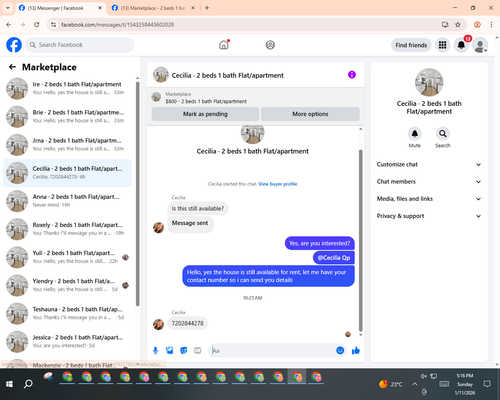Open Windows taskbar search
Image resolution: width=500 pixels, height=400 pixels.
pos(28,384)
